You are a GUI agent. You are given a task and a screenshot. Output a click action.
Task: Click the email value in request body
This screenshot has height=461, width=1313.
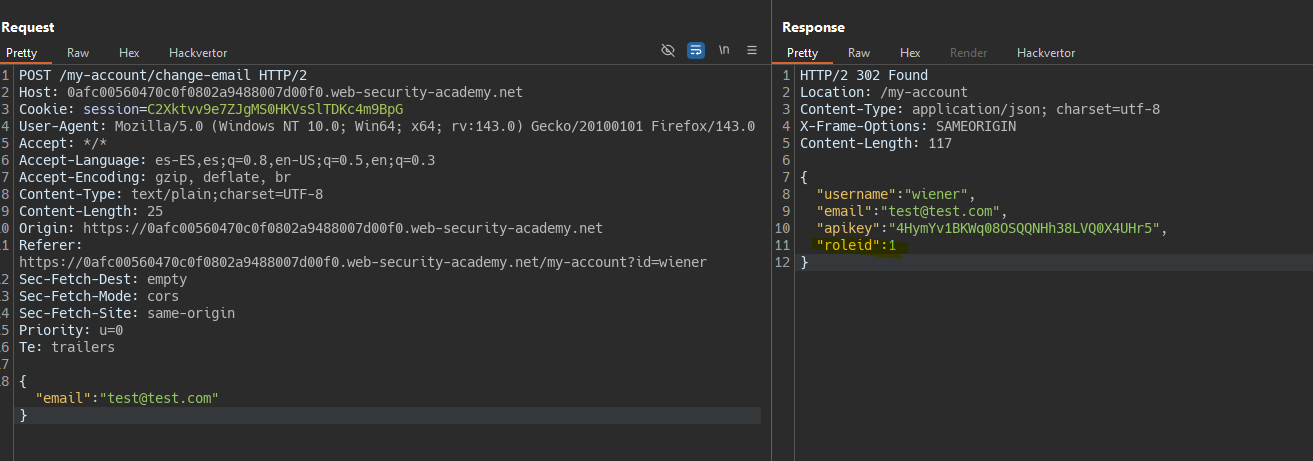click(158, 398)
